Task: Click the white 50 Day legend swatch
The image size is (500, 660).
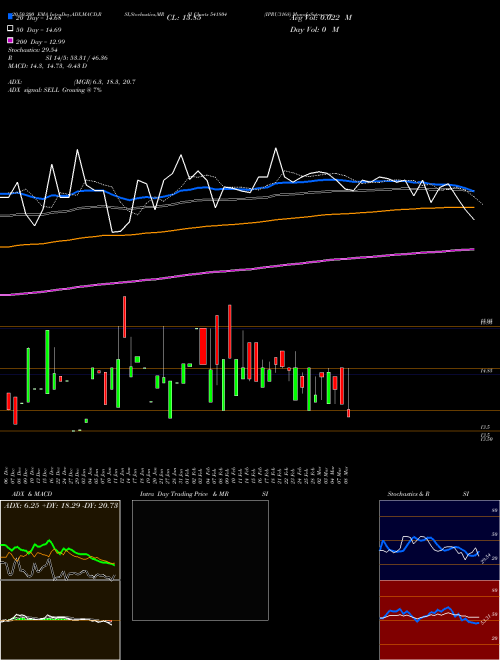Action: (10, 29)
